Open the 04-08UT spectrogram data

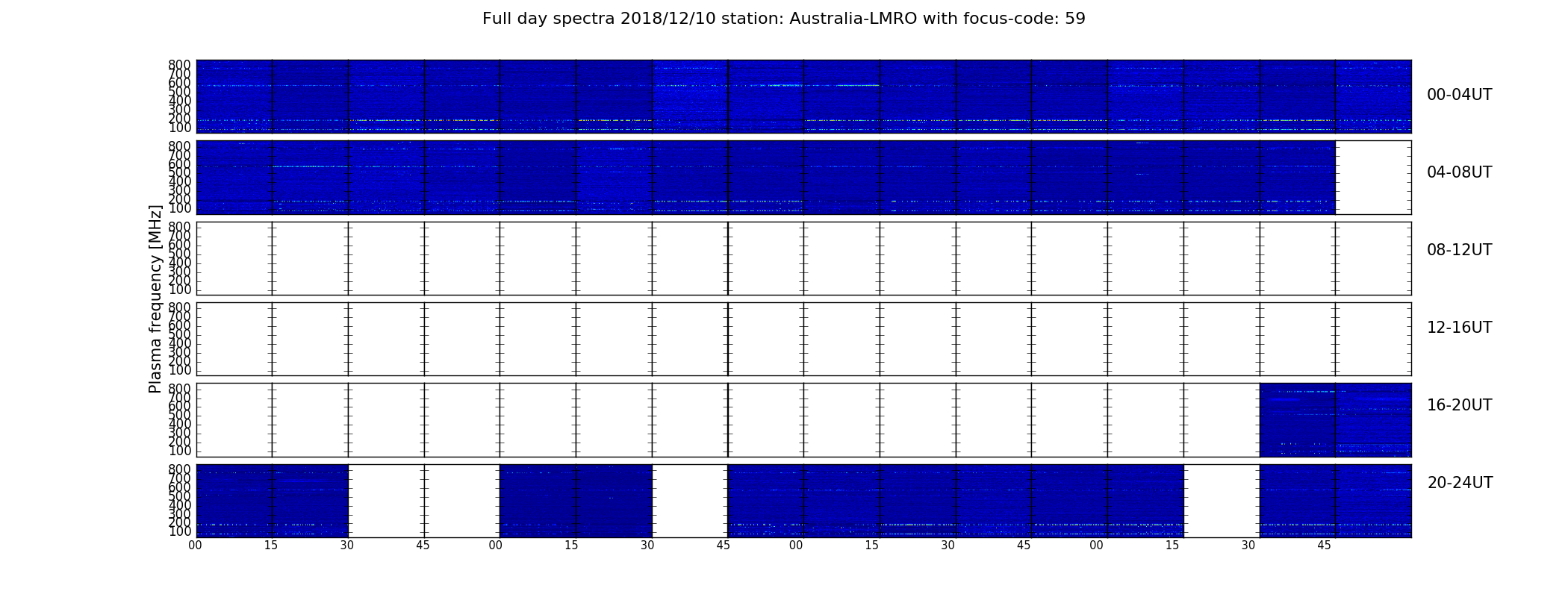coord(765,178)
